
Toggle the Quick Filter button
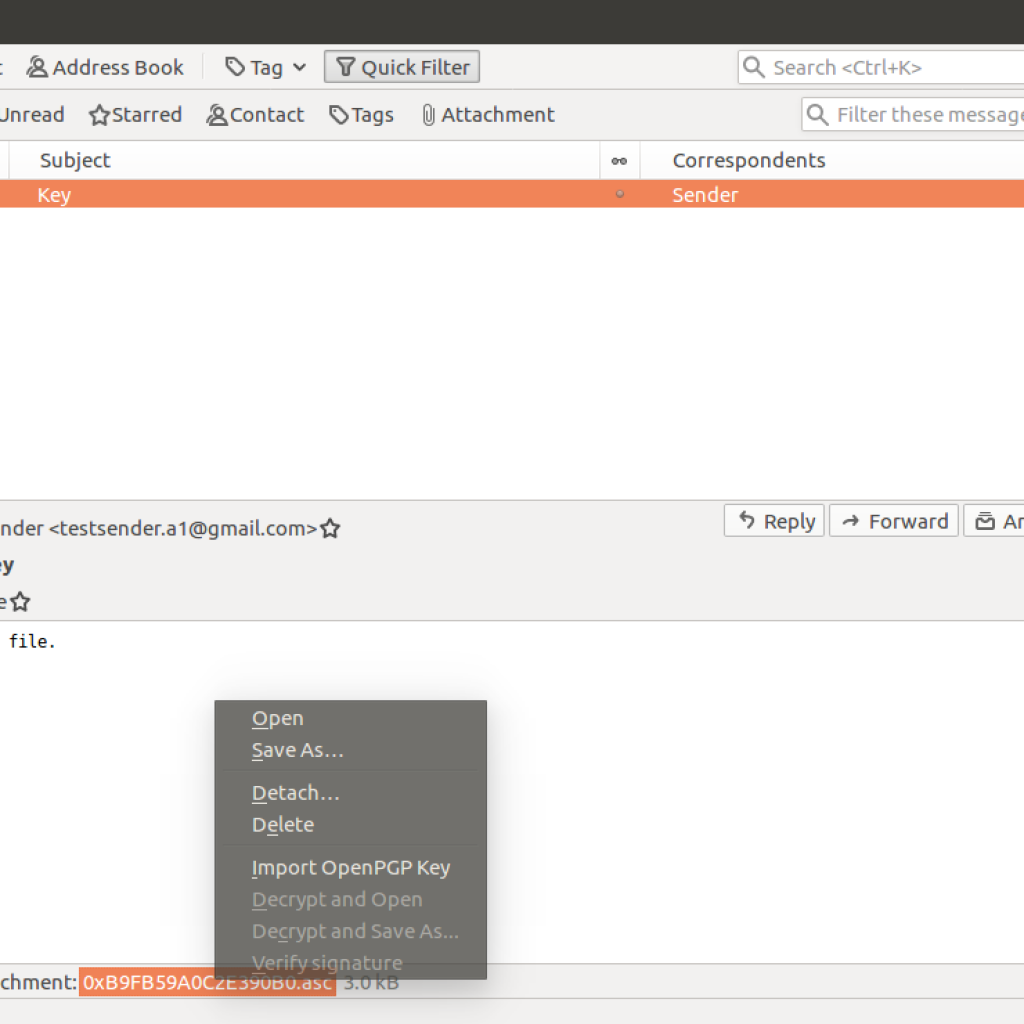point(402,68)
